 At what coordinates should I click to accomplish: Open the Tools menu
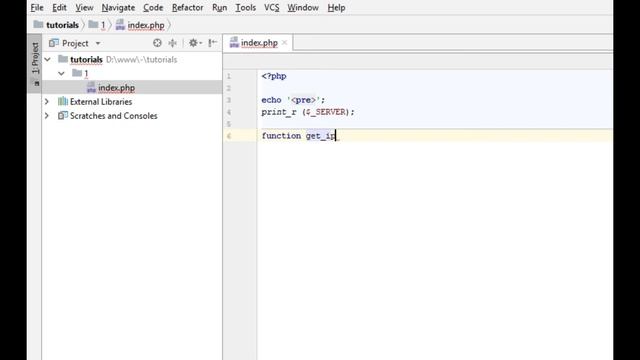click(245, 8)
